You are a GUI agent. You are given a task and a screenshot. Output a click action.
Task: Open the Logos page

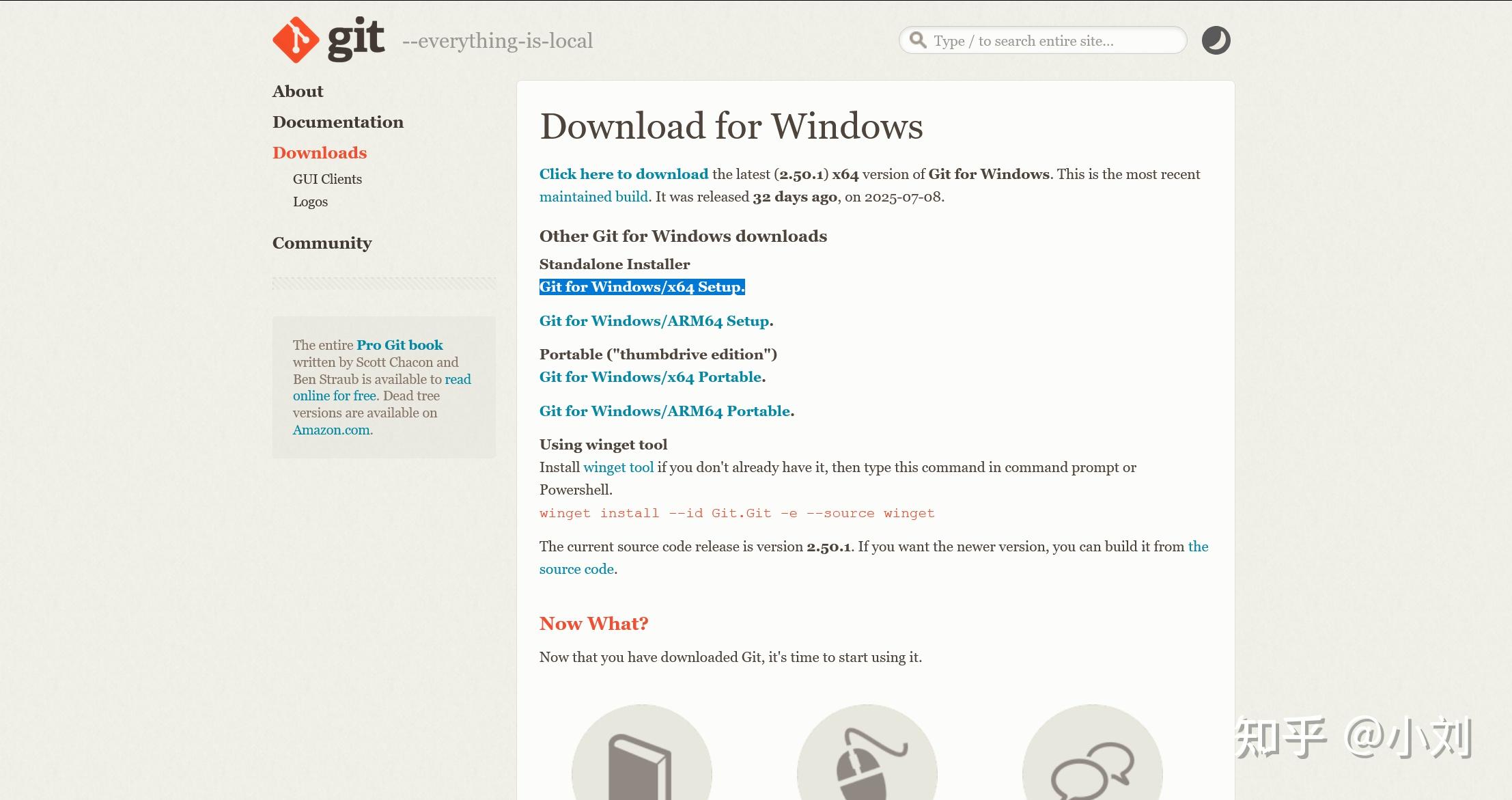click(311, 202)
